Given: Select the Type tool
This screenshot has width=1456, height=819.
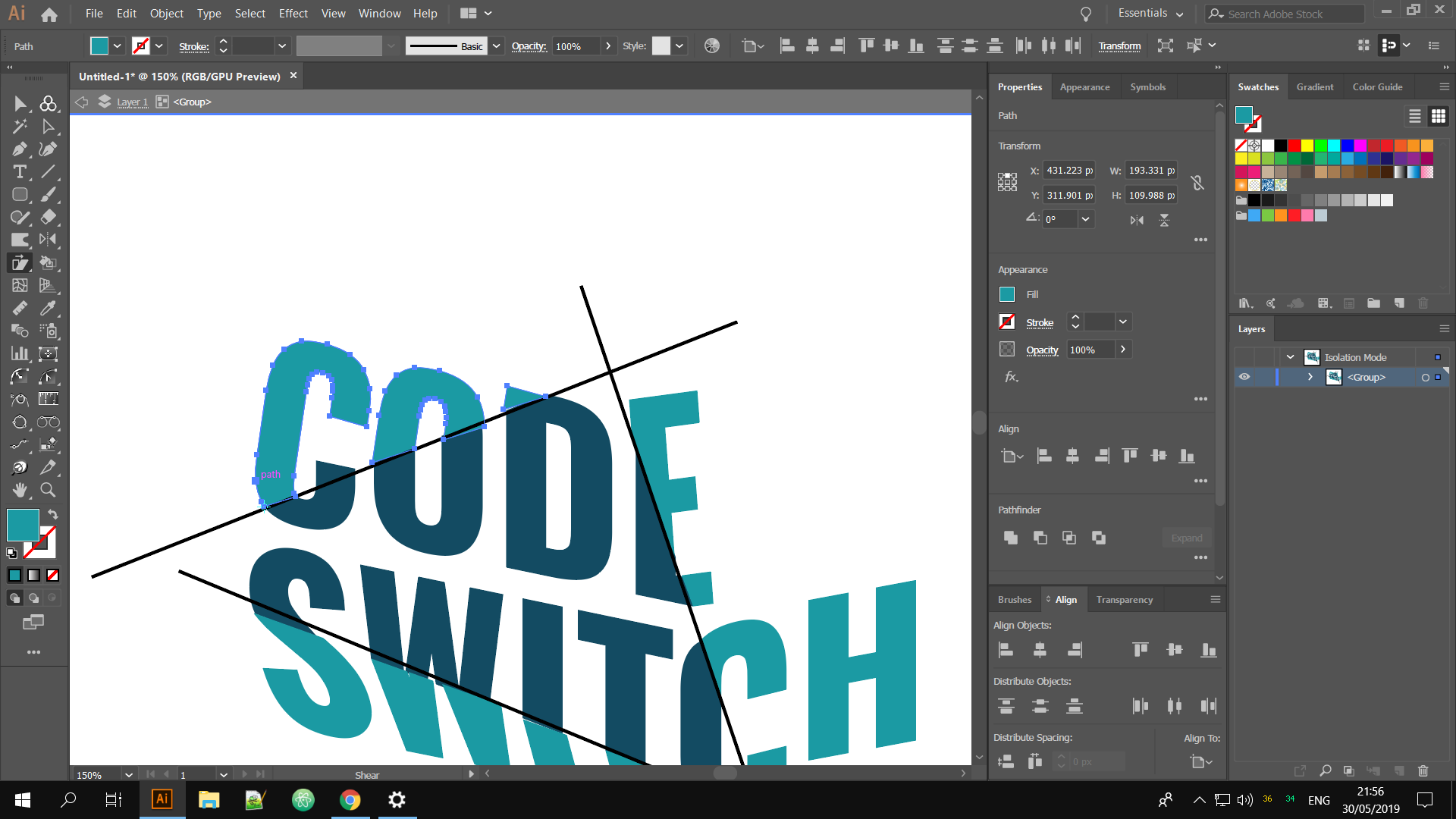Looking at the screenshot, I should point(20,172).
